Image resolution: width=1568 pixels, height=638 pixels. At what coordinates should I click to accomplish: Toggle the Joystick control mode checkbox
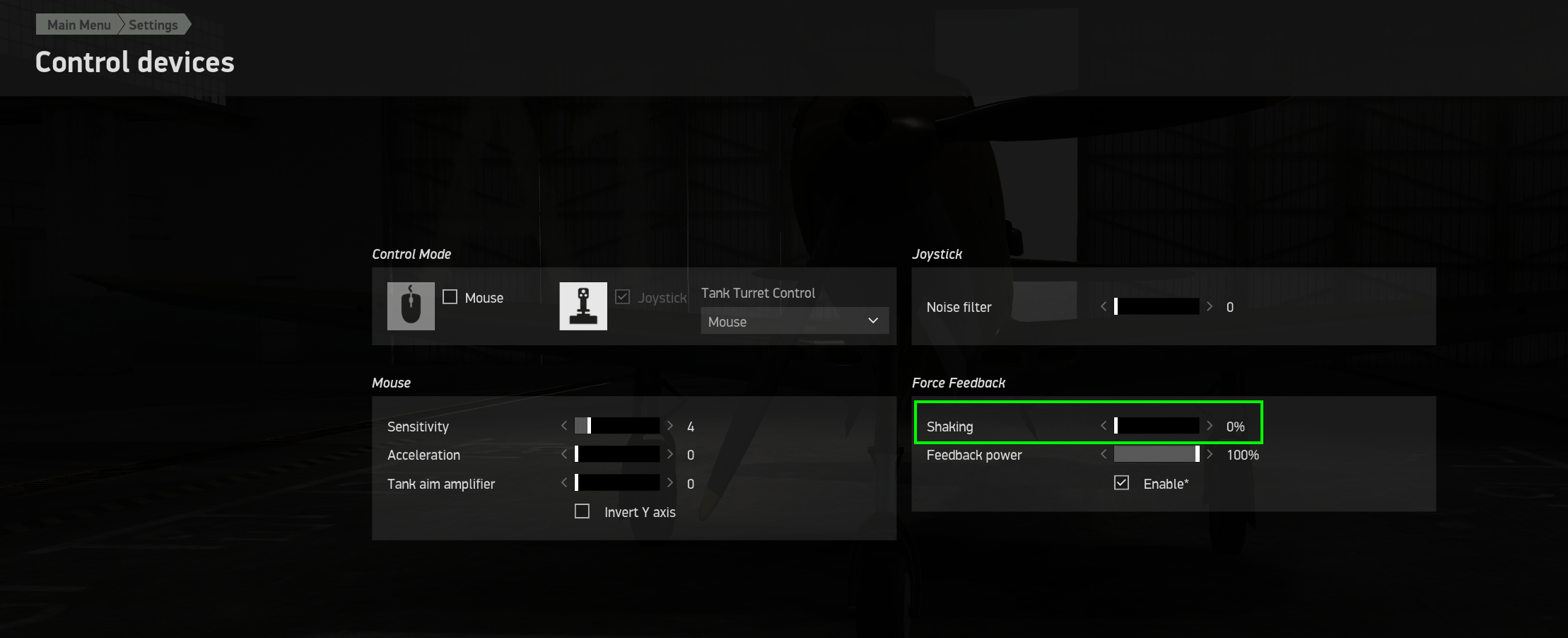(623, 297)
